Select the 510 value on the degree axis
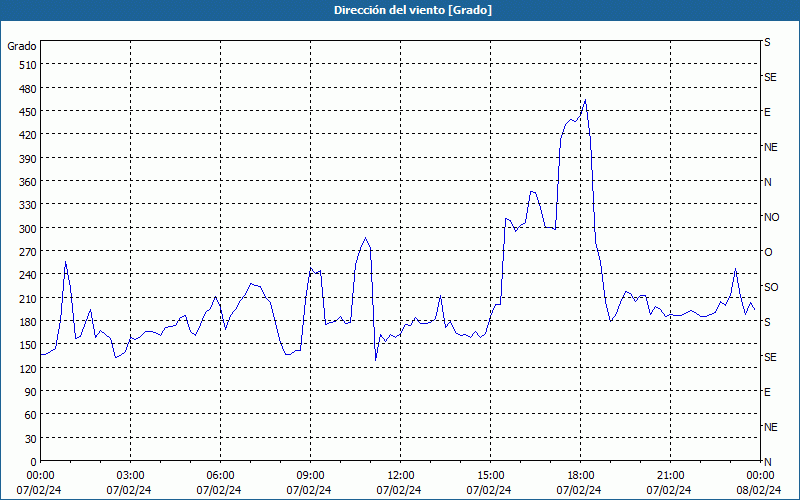 [x=29, y=65]
